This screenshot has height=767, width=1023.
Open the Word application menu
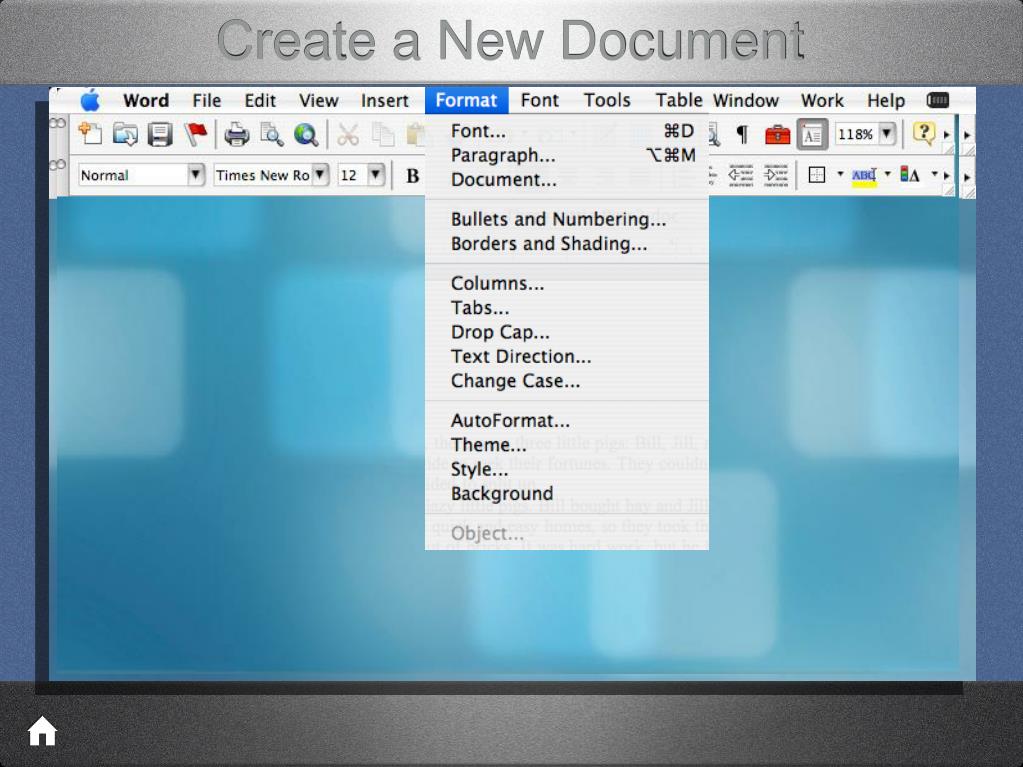(x=146, y=100)
